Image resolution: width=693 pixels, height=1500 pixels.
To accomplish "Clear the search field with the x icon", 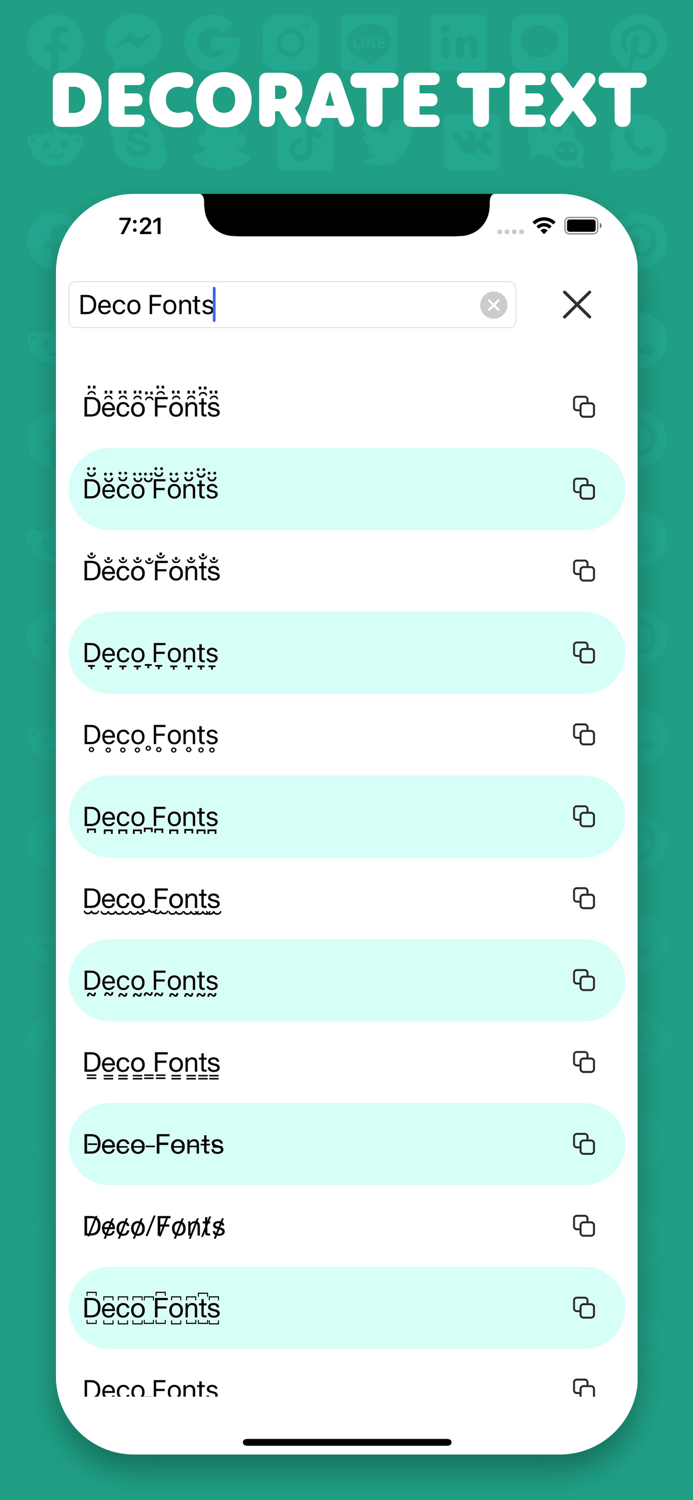I will (x=493, y=305).
